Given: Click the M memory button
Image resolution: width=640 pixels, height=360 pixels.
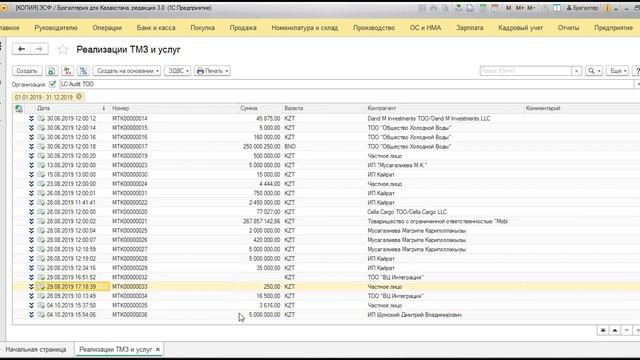Looking at the screenshot, I should [x=509, y=8].
